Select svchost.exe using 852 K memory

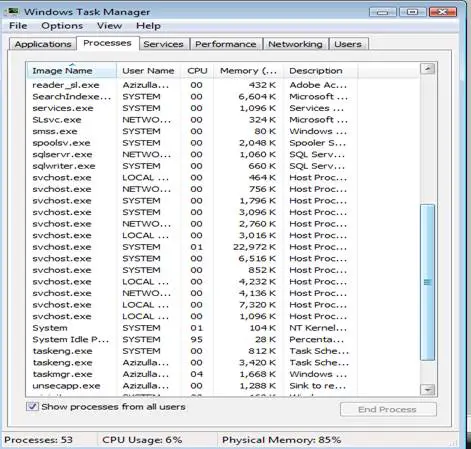[191, 270]
